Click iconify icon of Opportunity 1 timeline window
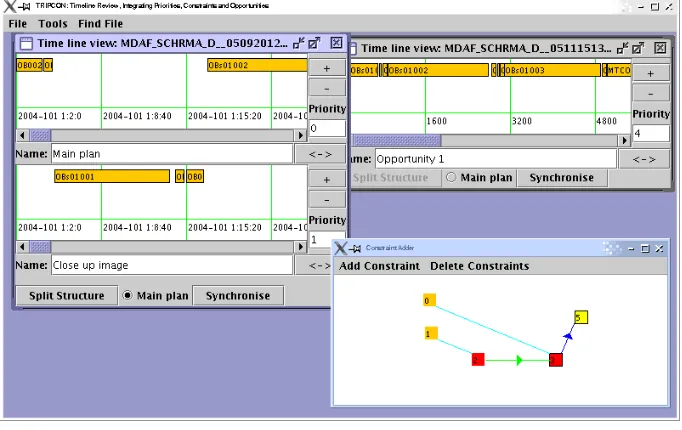 tap(623, 48)
